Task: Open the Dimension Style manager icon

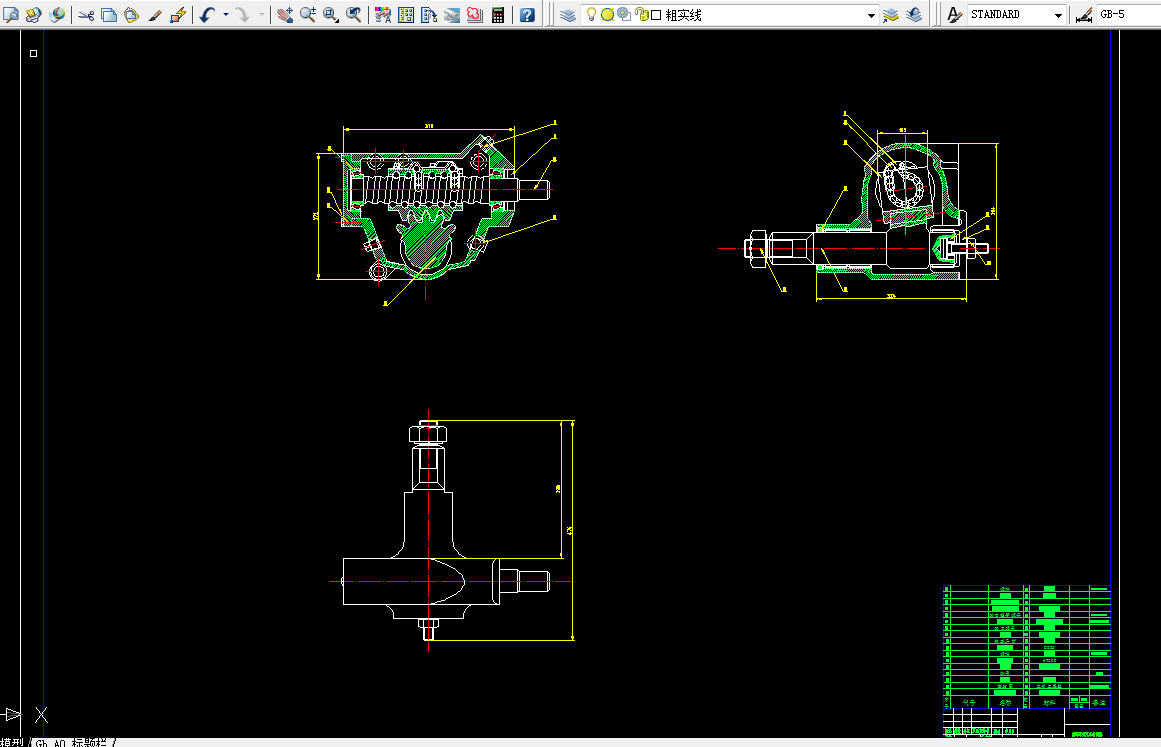Action: 1083,15
